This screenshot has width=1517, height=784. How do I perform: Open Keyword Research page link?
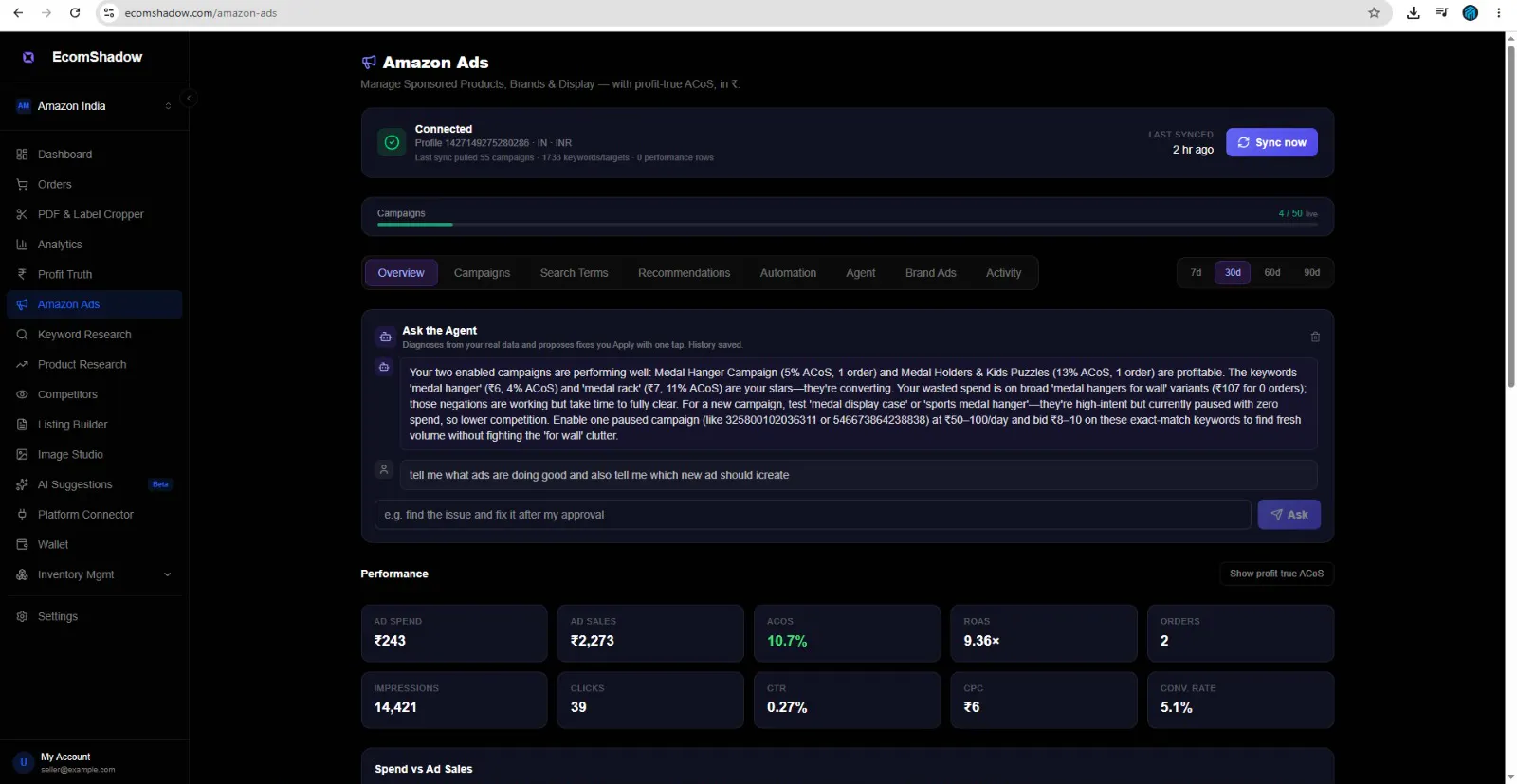tap(94, 335)
